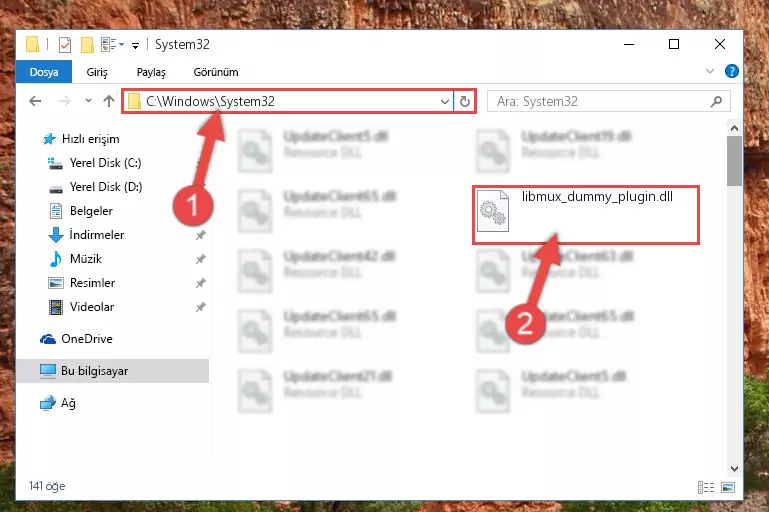
Task: Switch to large icons view in status bar
Action: point(728,487)
